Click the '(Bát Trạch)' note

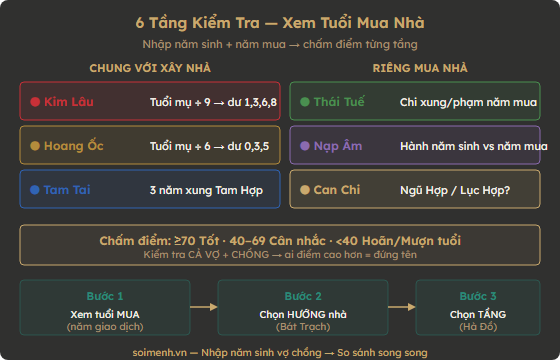[303, 327]
